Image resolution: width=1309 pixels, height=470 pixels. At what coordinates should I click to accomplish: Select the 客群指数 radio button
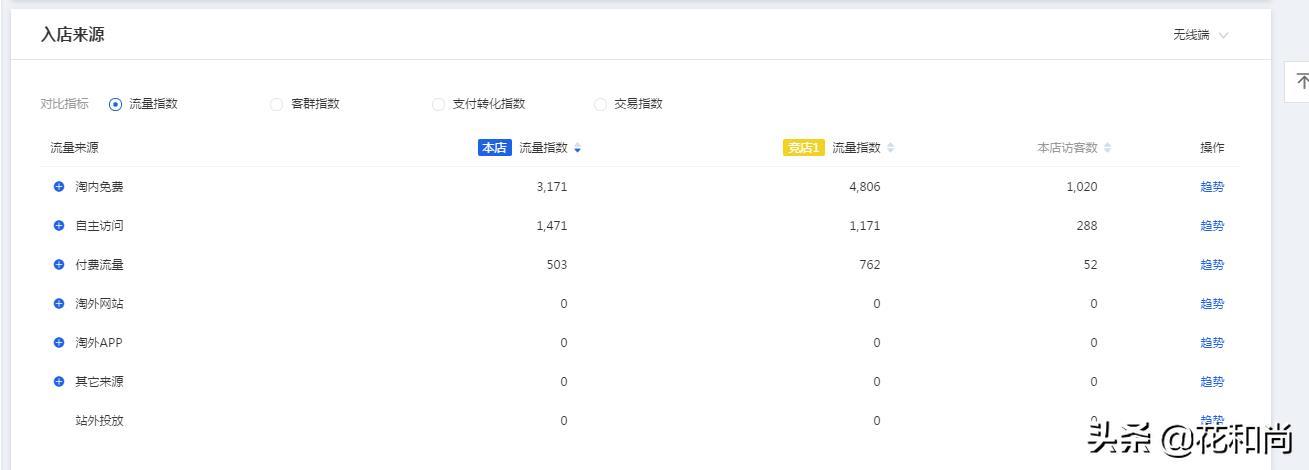[x=277, y=104]
